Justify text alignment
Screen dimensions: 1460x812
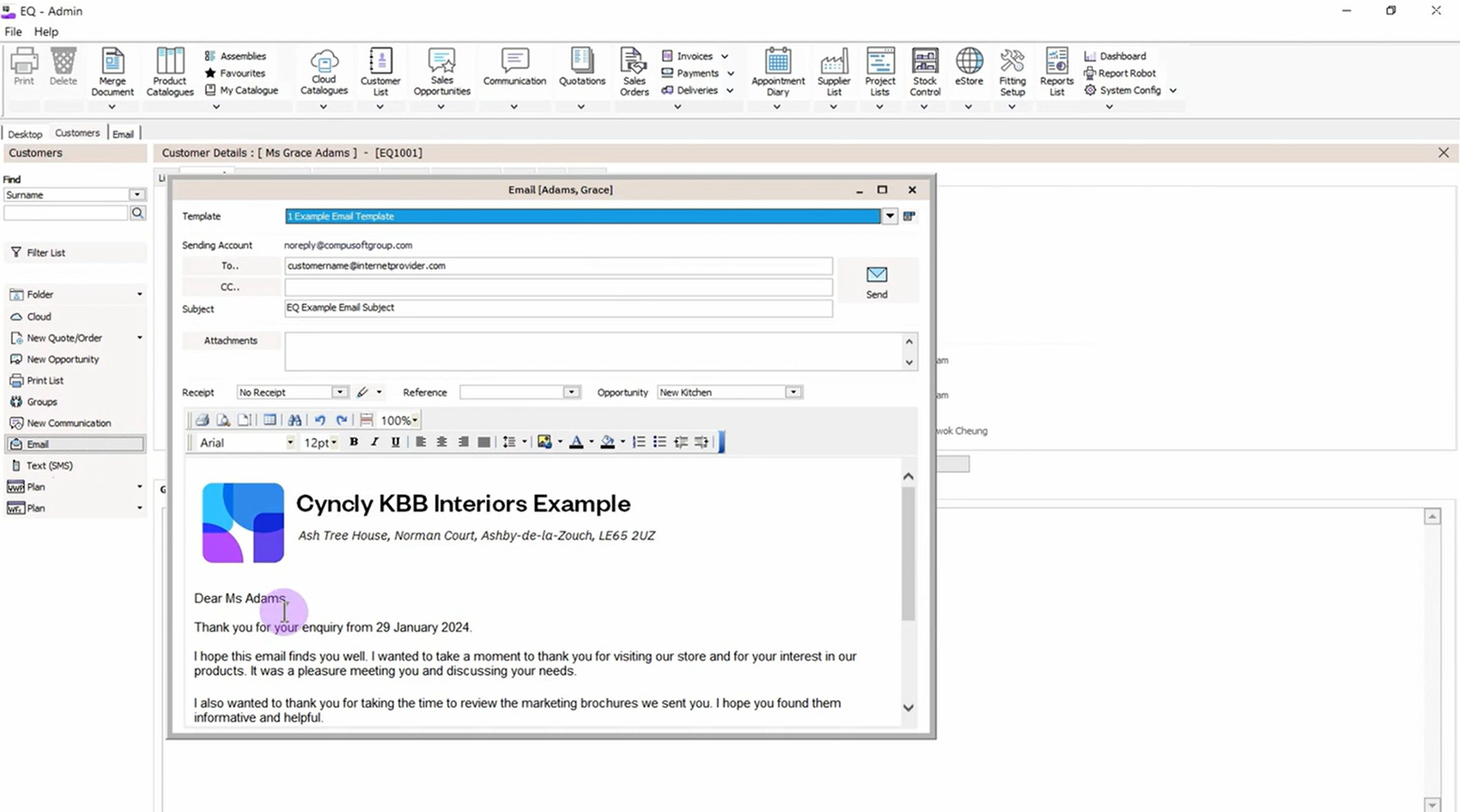tap(484, 442)
